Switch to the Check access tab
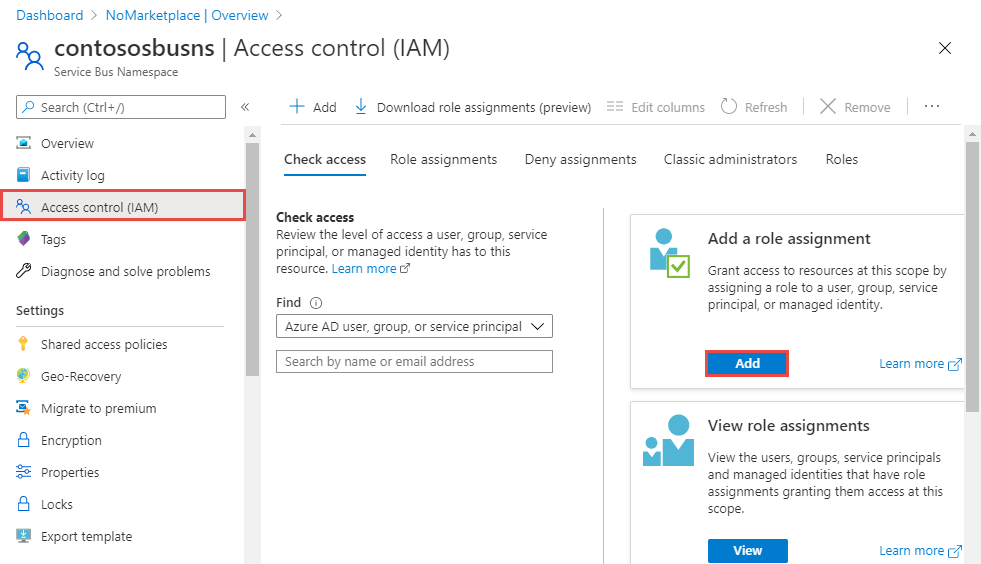 (x=325, y=160)
